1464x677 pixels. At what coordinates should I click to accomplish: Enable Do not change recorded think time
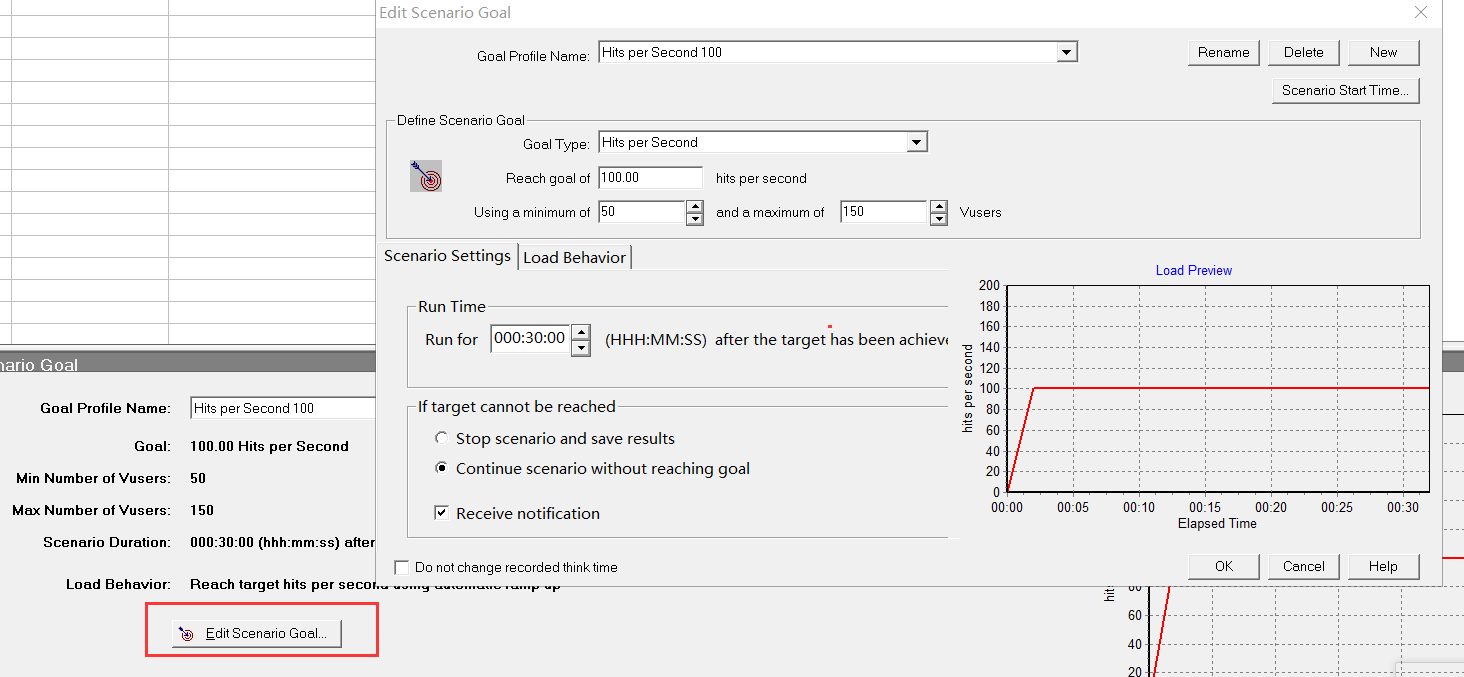tap(402, 567)
